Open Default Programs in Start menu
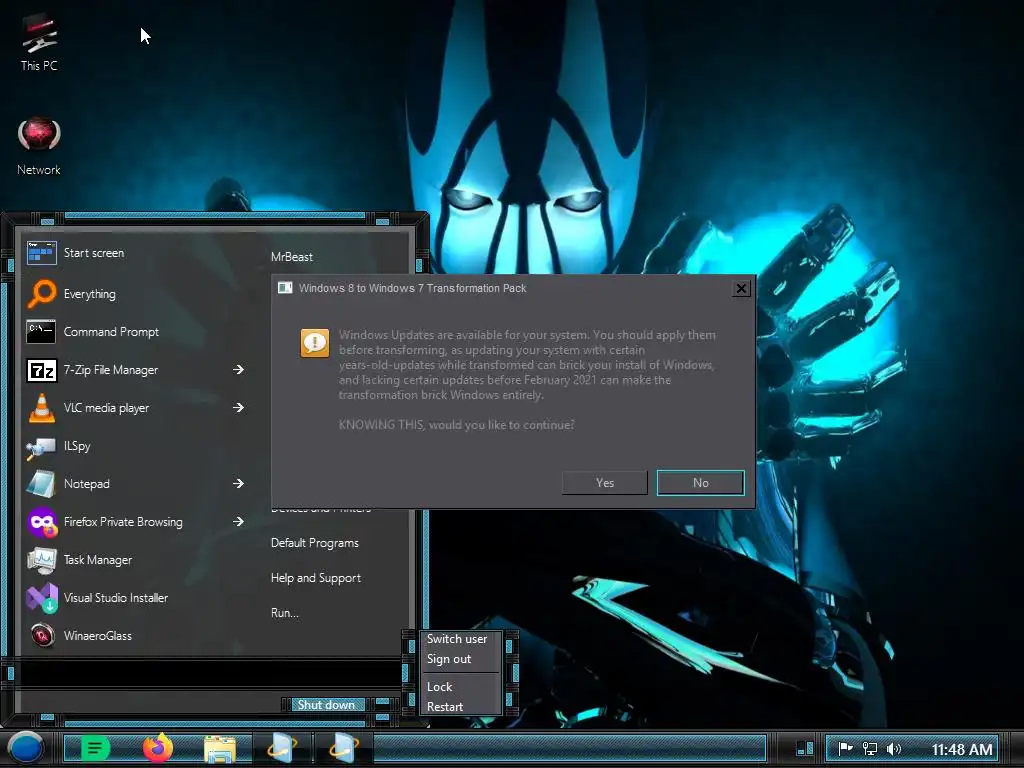Screen dimensions: 1024x768 click(x=315, y=543)
